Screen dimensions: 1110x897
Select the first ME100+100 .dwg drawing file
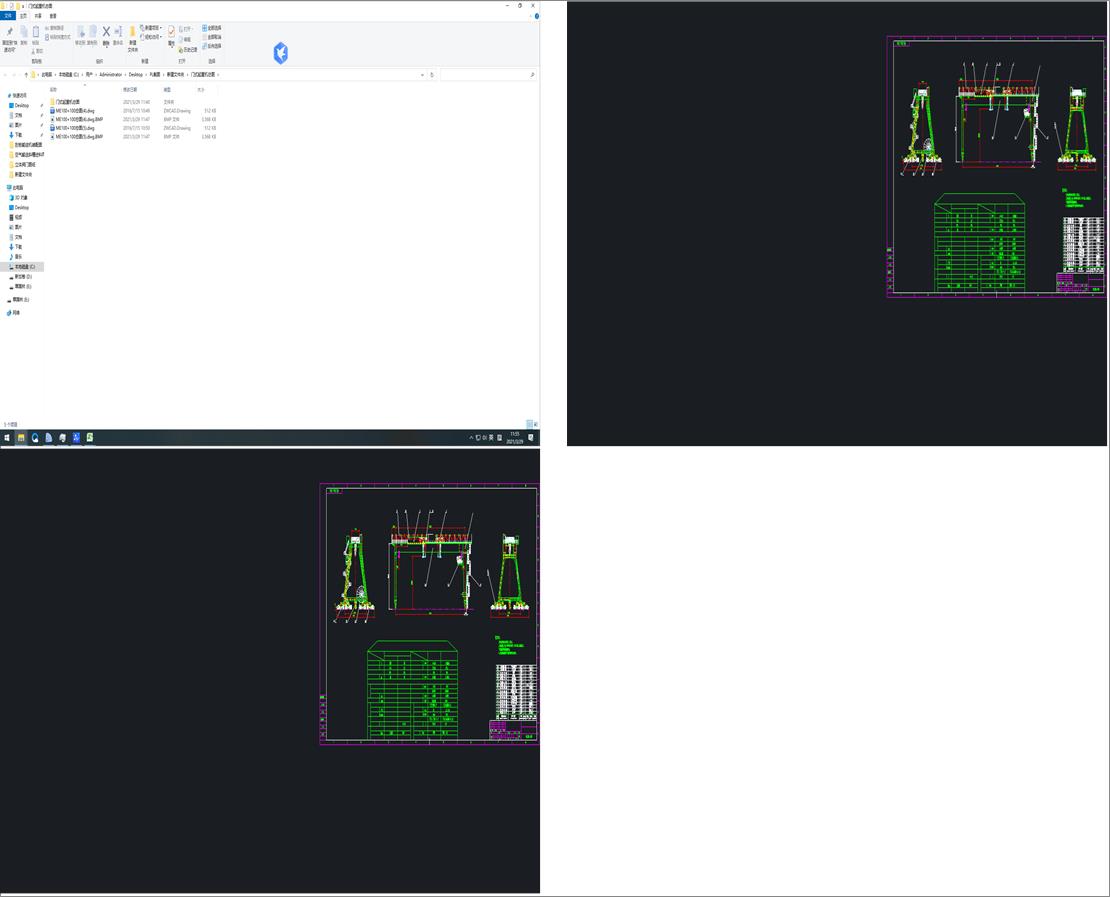point(74,110)
